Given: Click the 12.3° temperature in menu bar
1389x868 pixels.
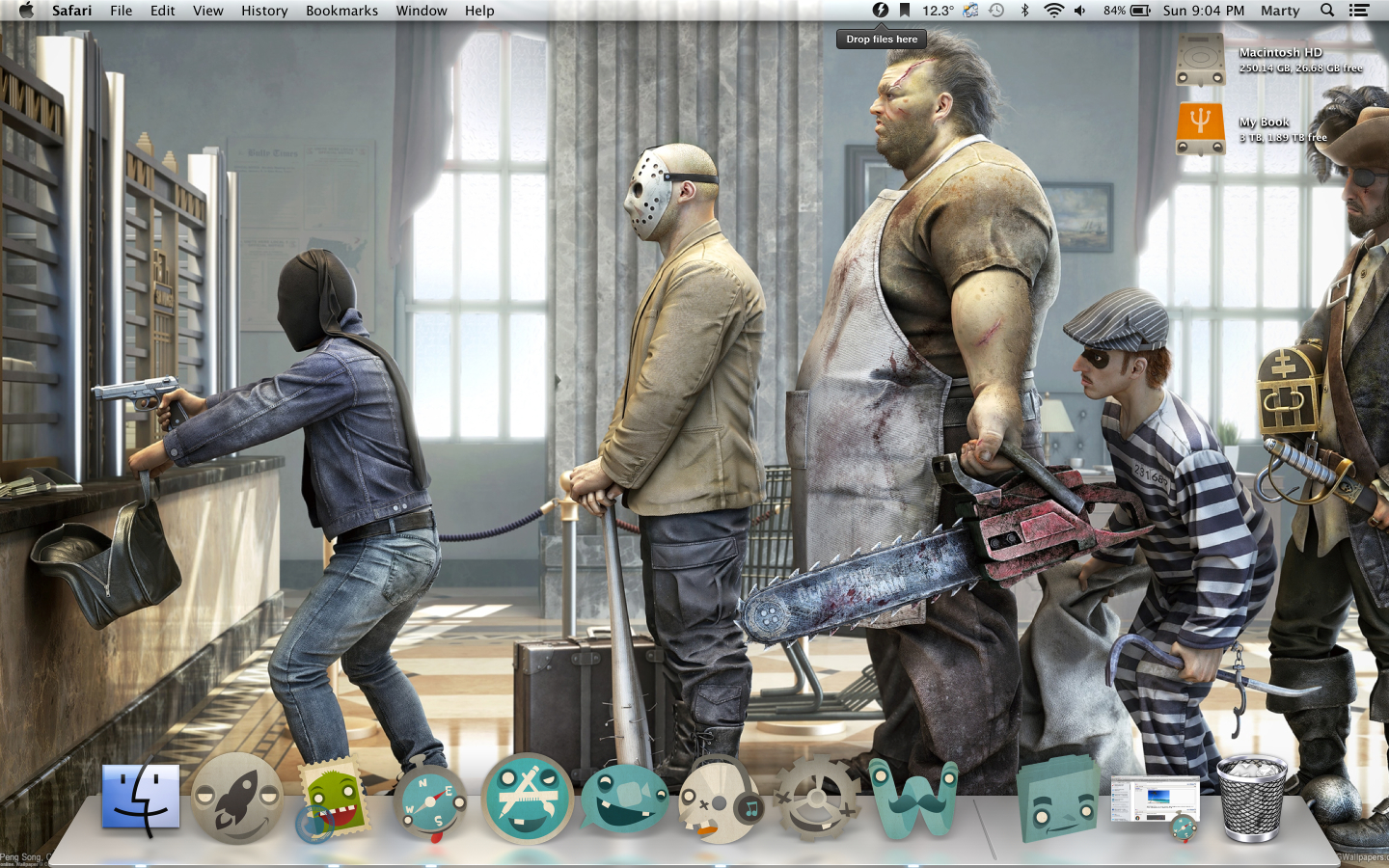Looking at the screenshot, I should point(938,11).
